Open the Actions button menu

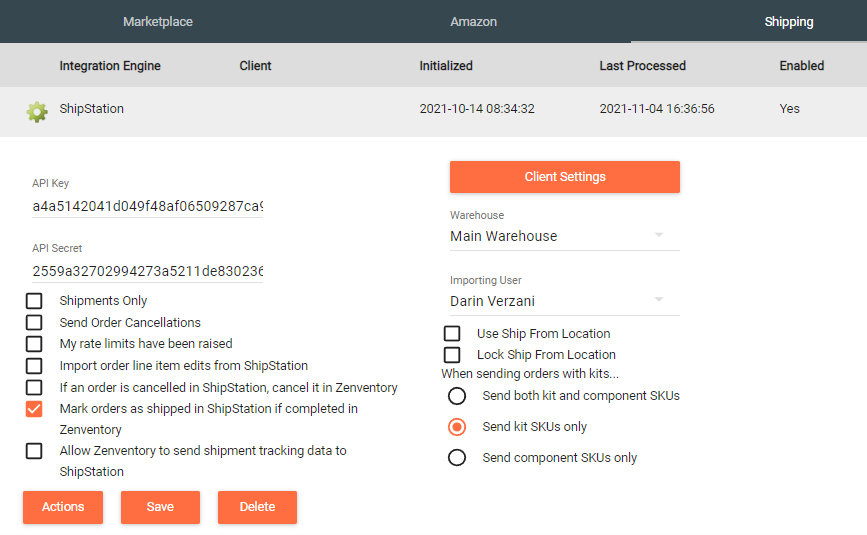point(63,507)
